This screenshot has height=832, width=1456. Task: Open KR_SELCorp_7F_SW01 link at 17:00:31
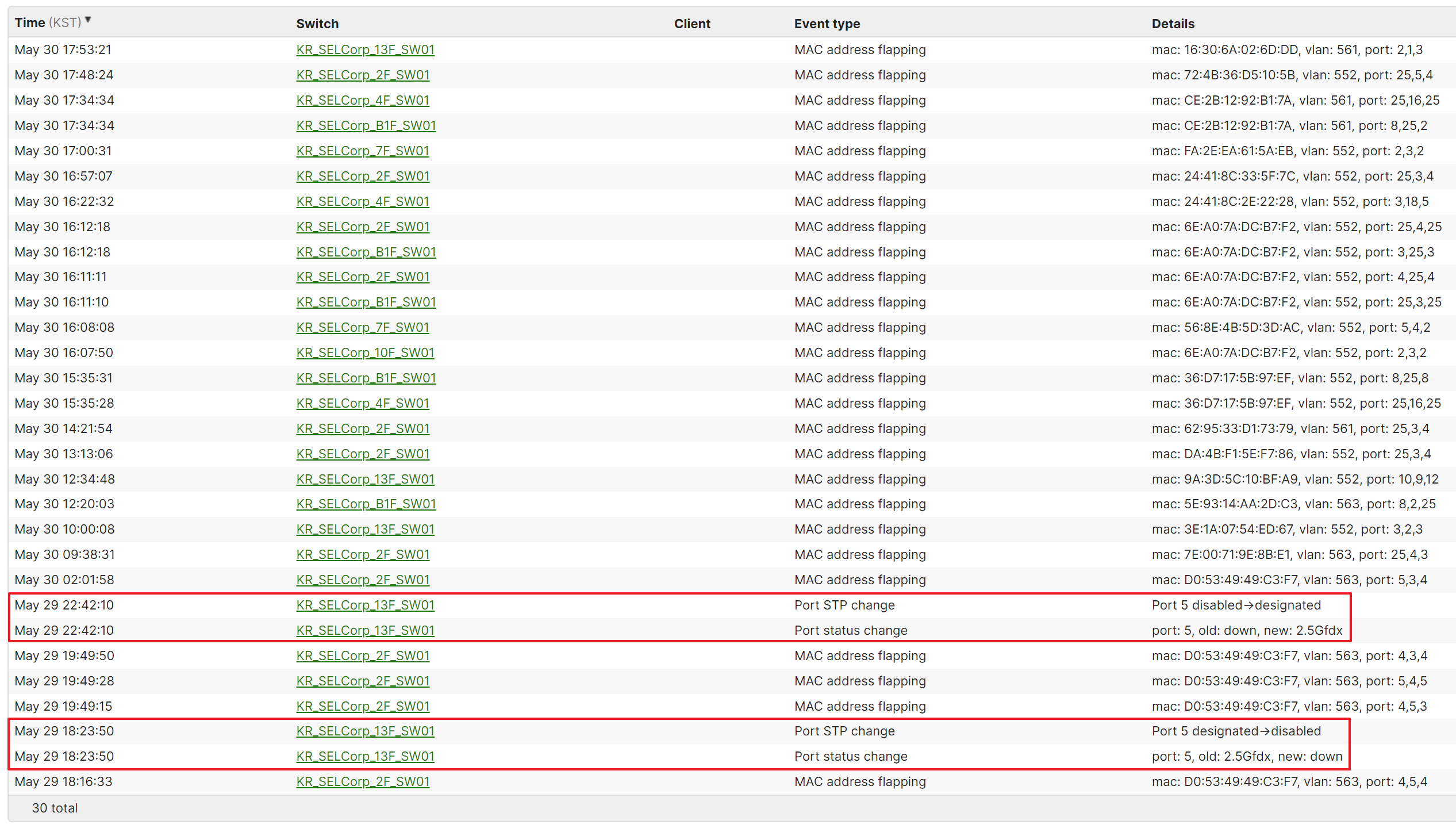(x=363, y=151)
